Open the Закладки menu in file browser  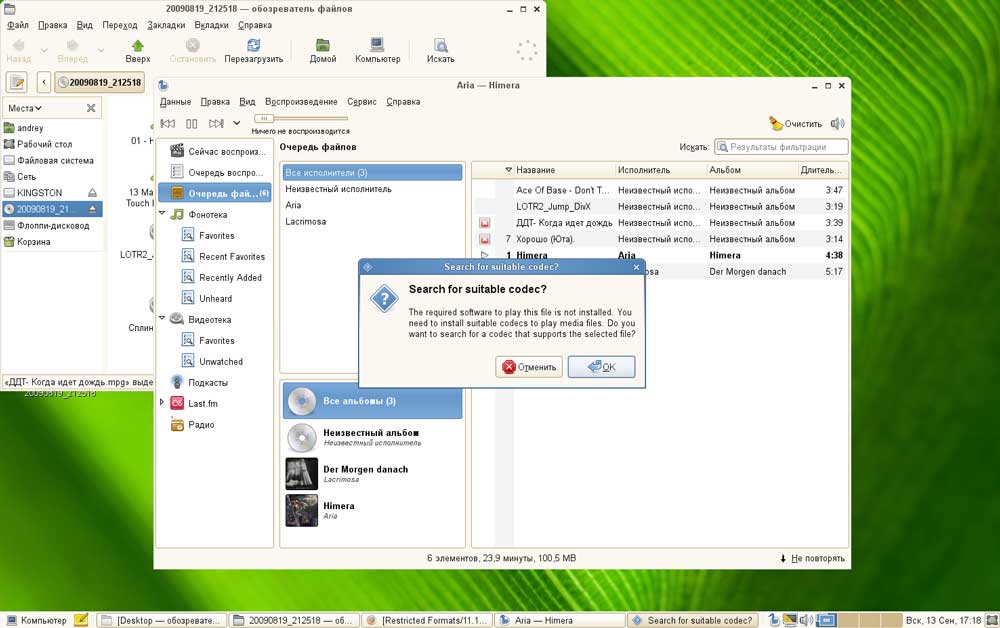[x=165, y=24]
